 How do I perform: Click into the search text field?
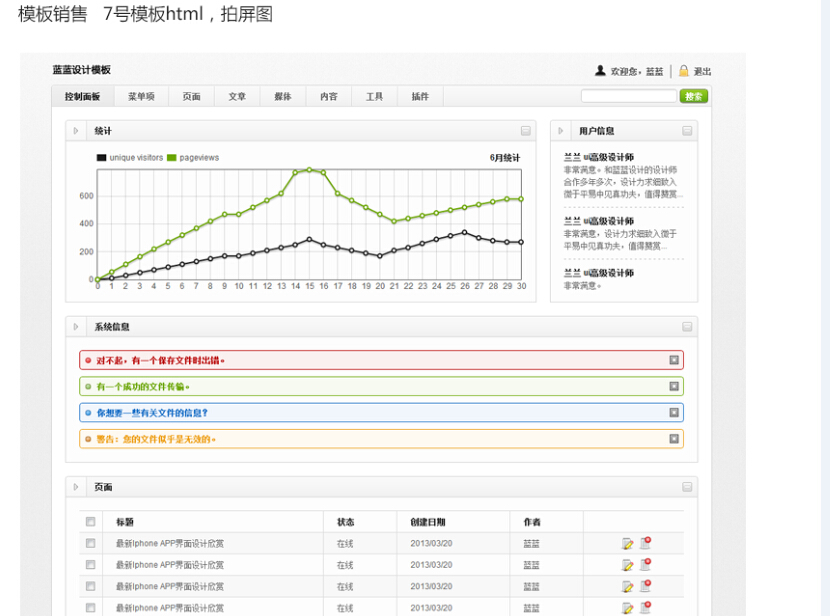[628, 97]
